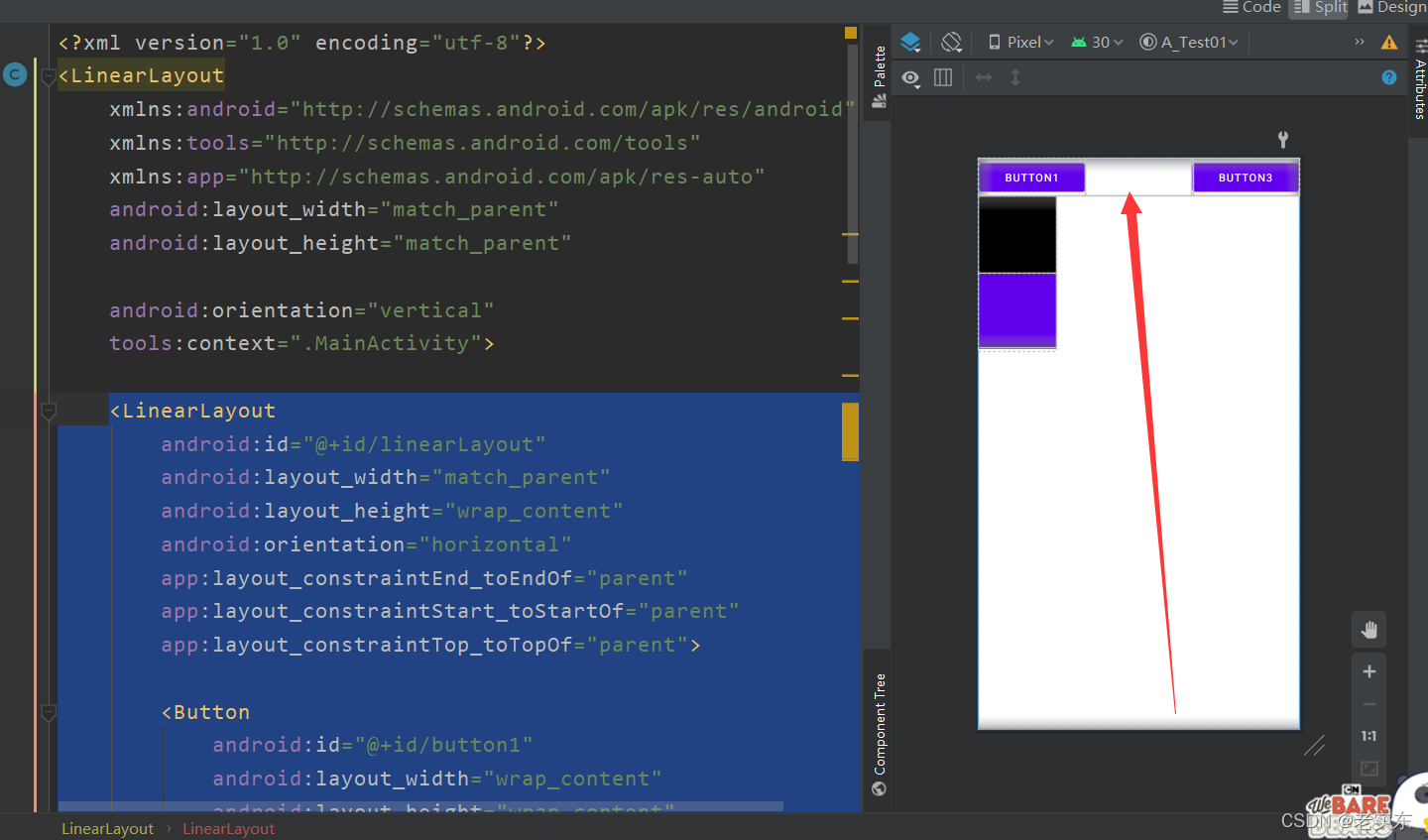Select root LinearLayout in breadcrumb
The width and height of the screenshot is (1428, 840).
point(107,829)
